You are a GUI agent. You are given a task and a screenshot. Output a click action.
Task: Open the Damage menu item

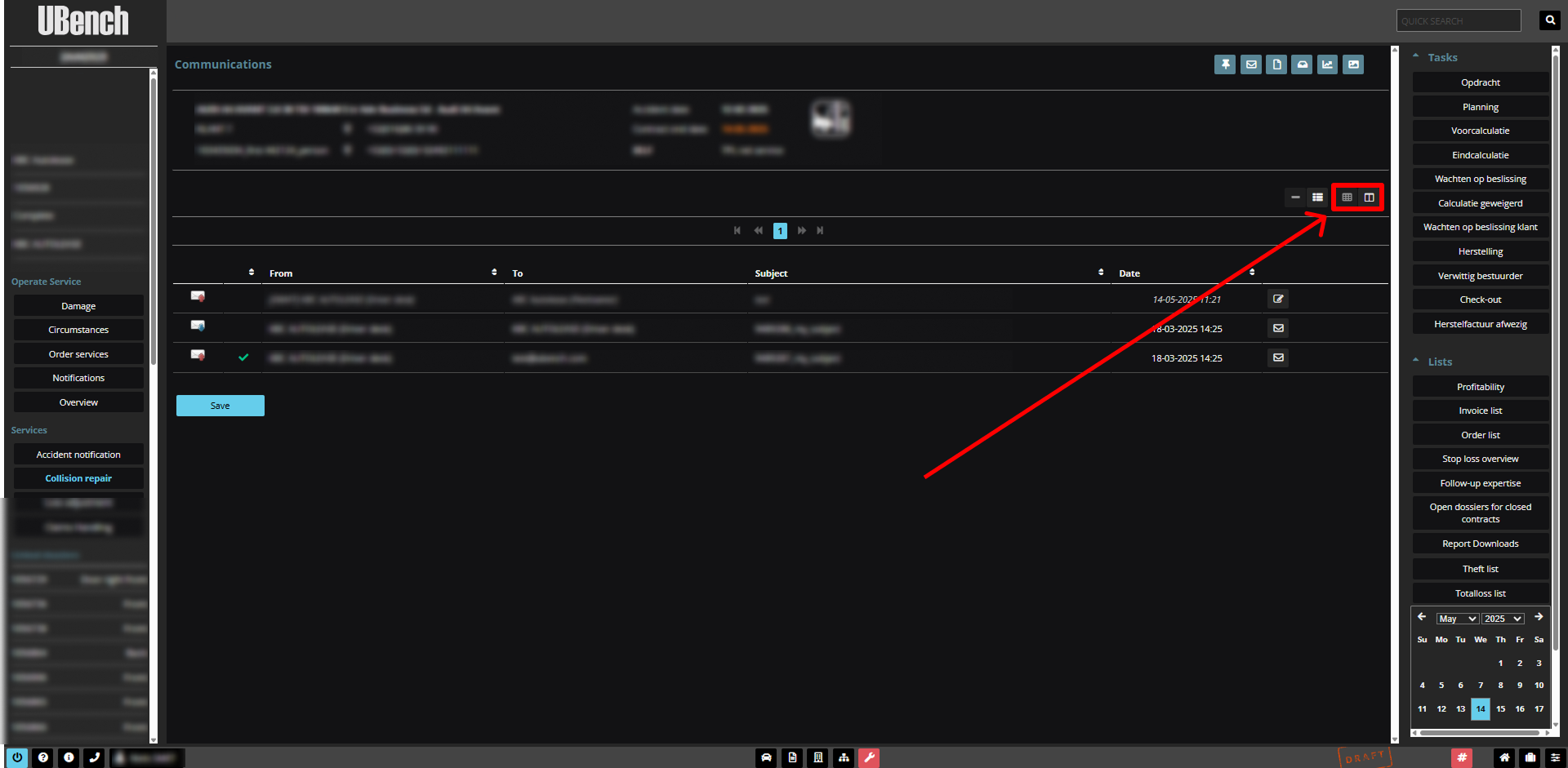pyautogui.click(x=78, y=306)
